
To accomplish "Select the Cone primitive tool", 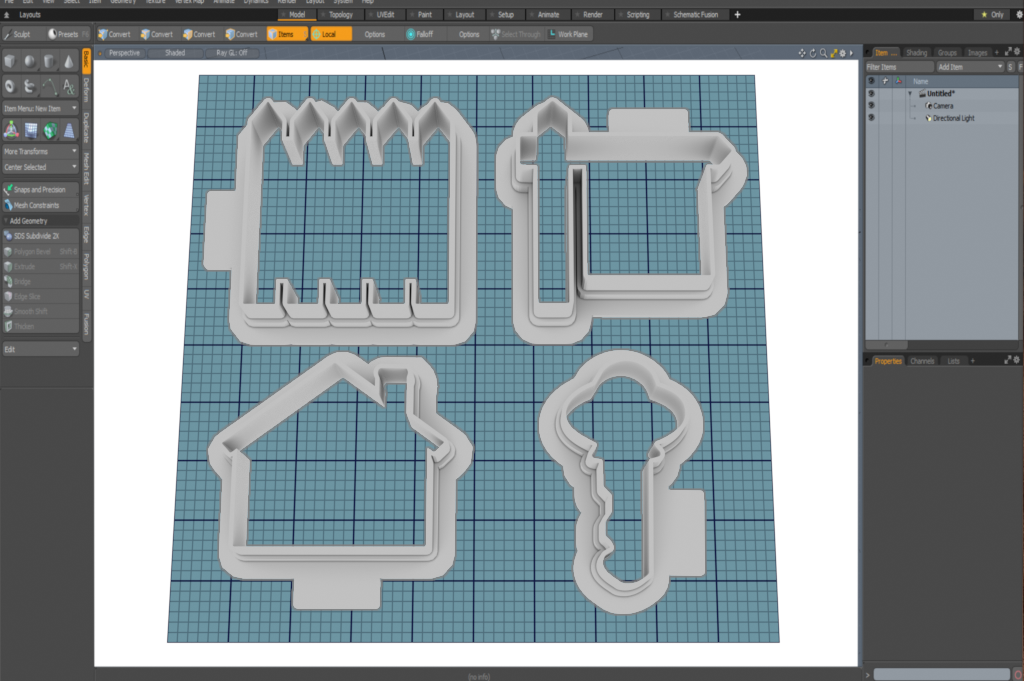I will pyautogui.click(x=69, y=61).
